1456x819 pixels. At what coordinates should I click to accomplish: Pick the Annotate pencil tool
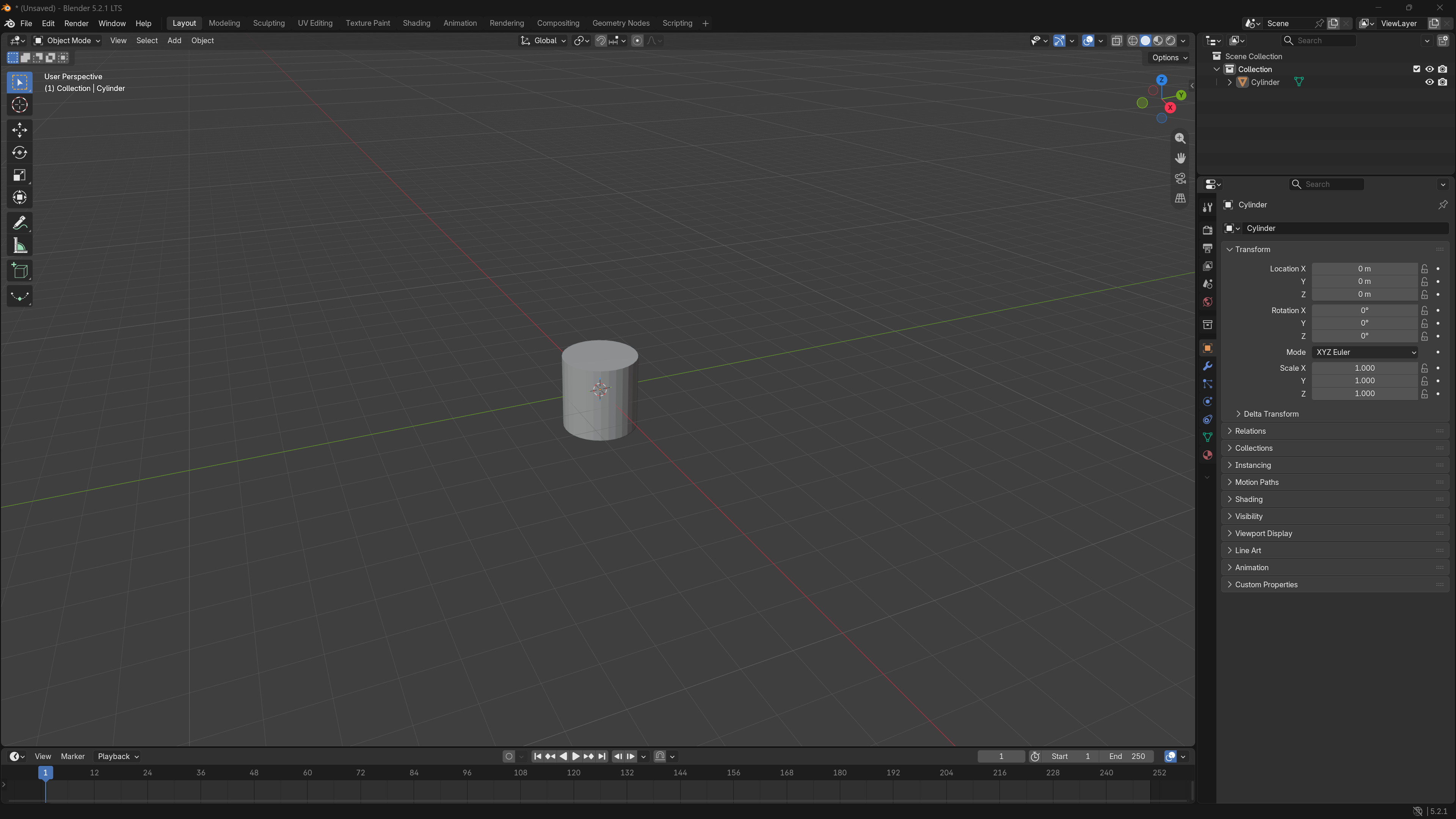[20, 223]
